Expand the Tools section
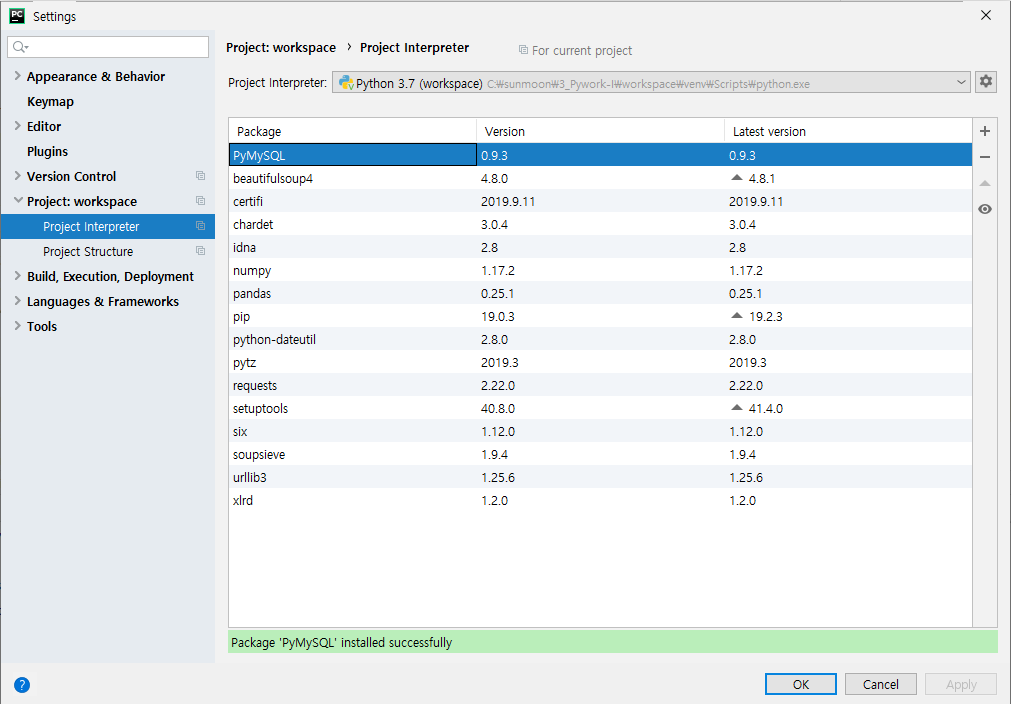Screen dimensions: 1011x704 (17, 326)
